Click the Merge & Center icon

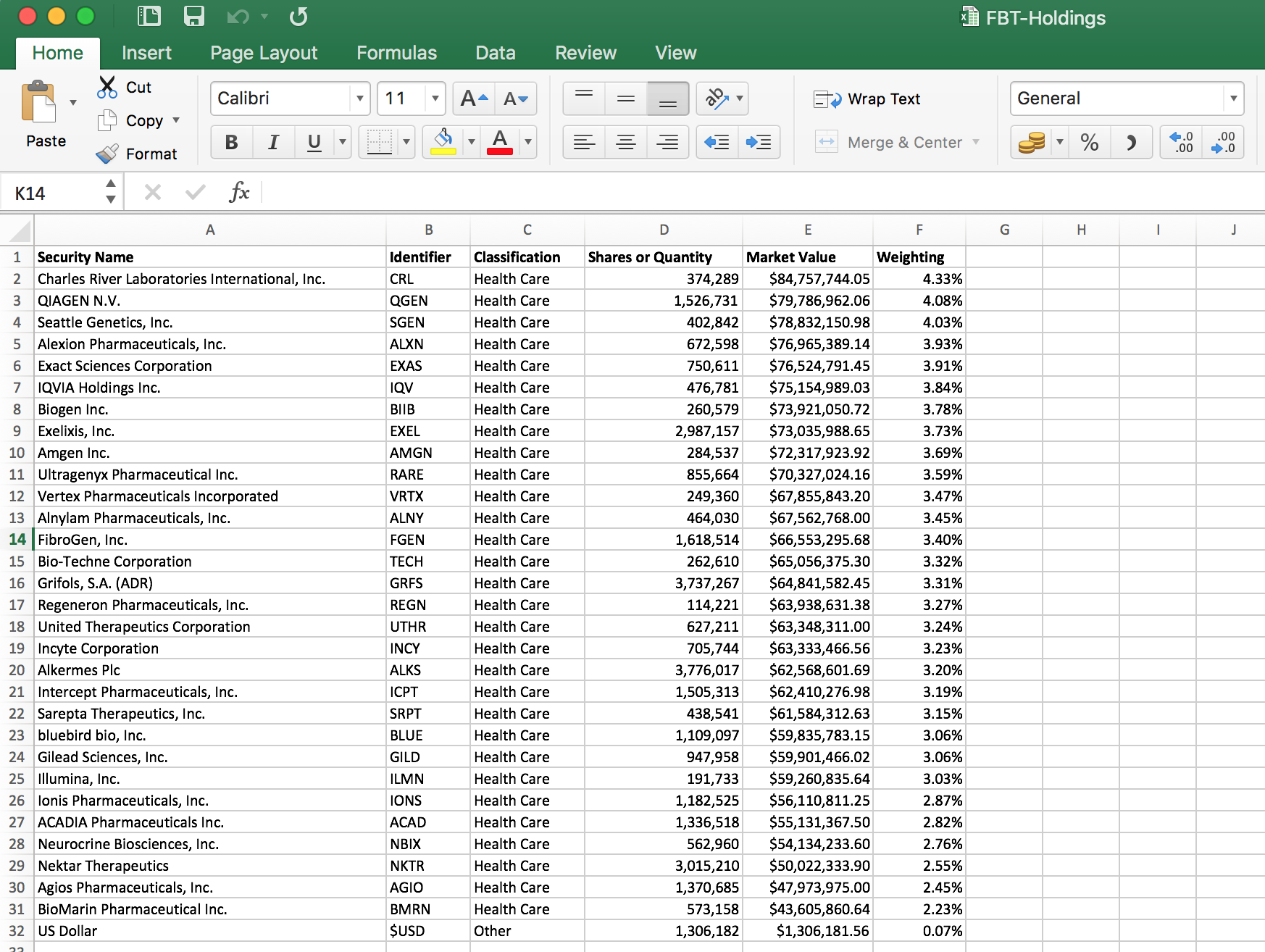[827, 141]
